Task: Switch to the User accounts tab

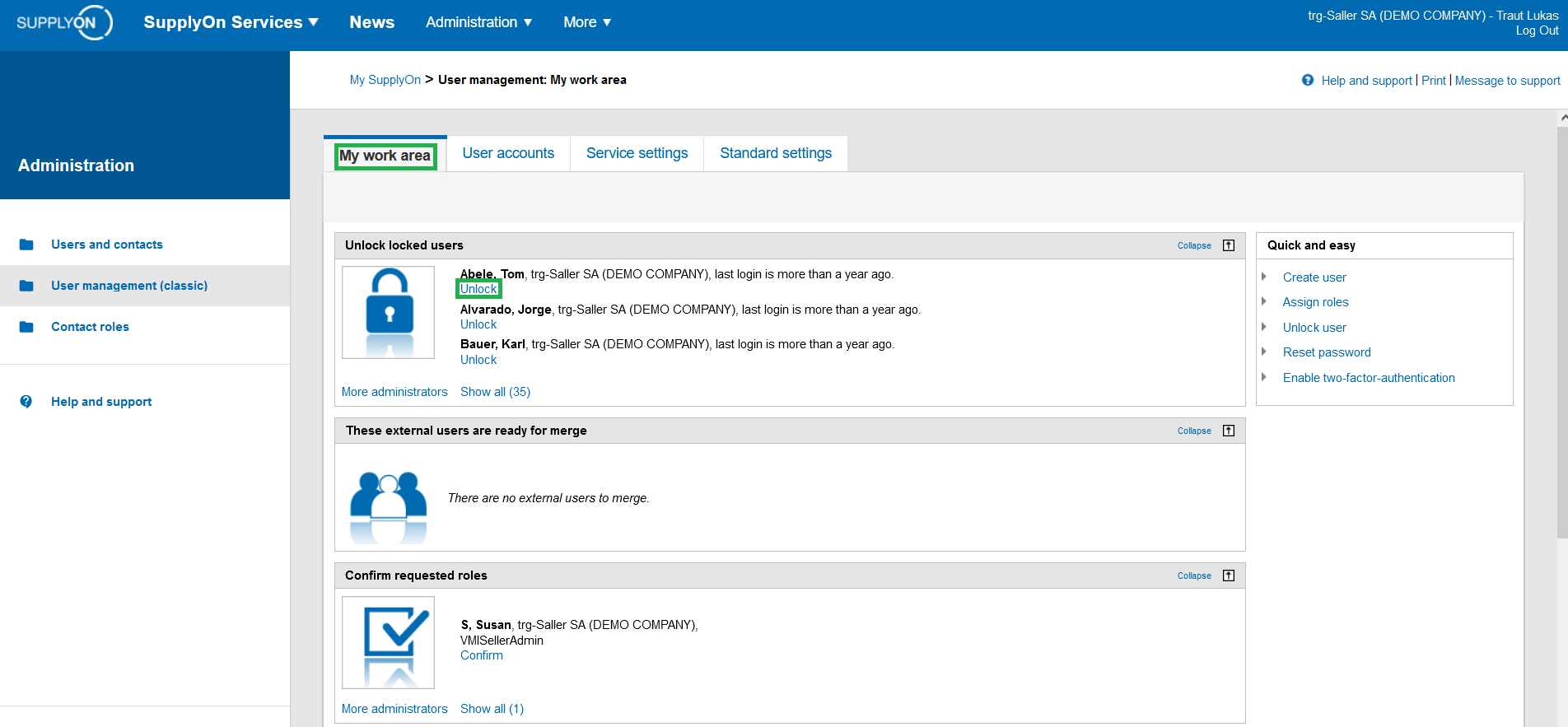Action: [x=508, y=153]
